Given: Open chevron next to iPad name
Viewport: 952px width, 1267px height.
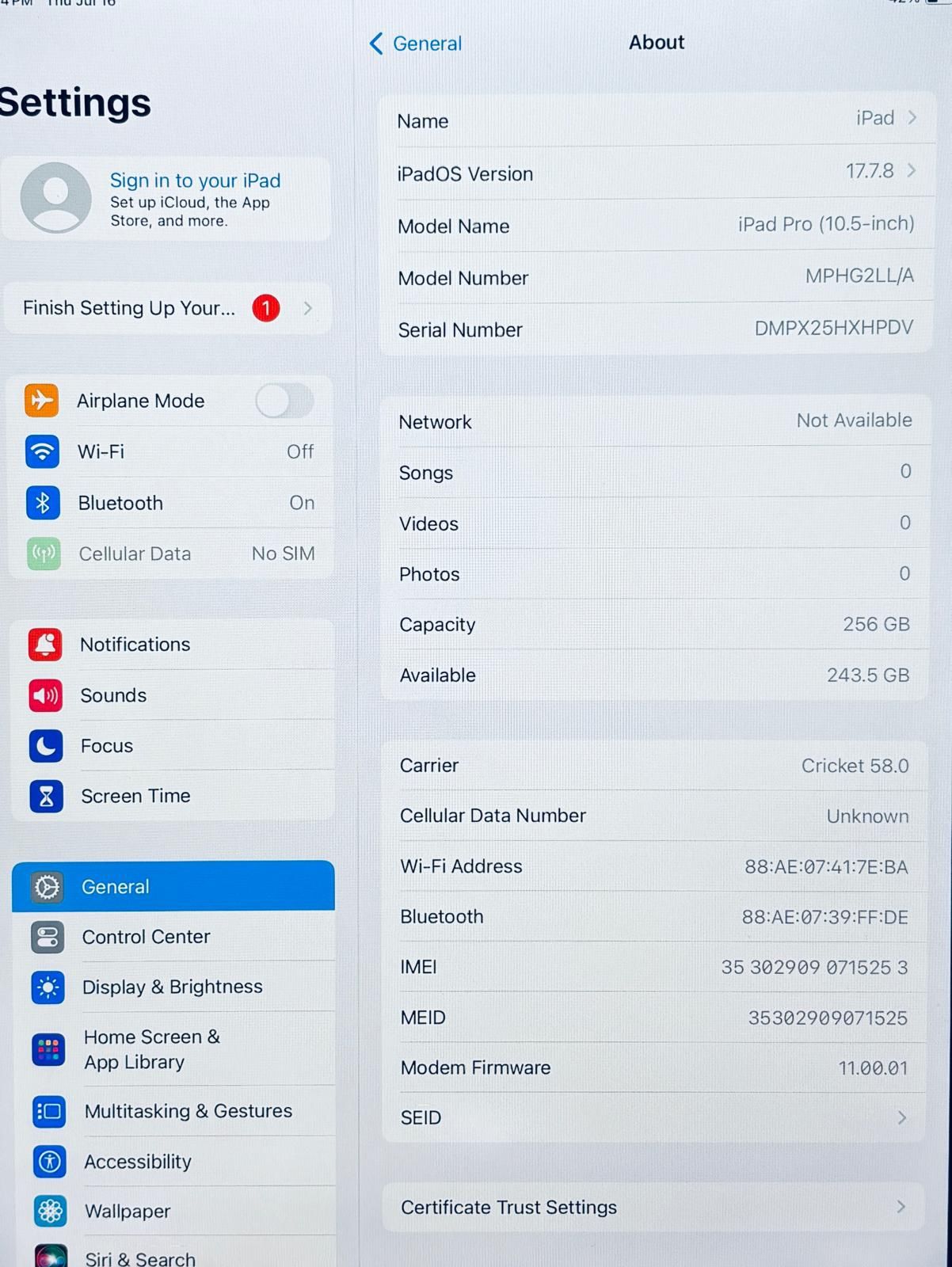Looking at the screenshot, I should tap(912, 118).
